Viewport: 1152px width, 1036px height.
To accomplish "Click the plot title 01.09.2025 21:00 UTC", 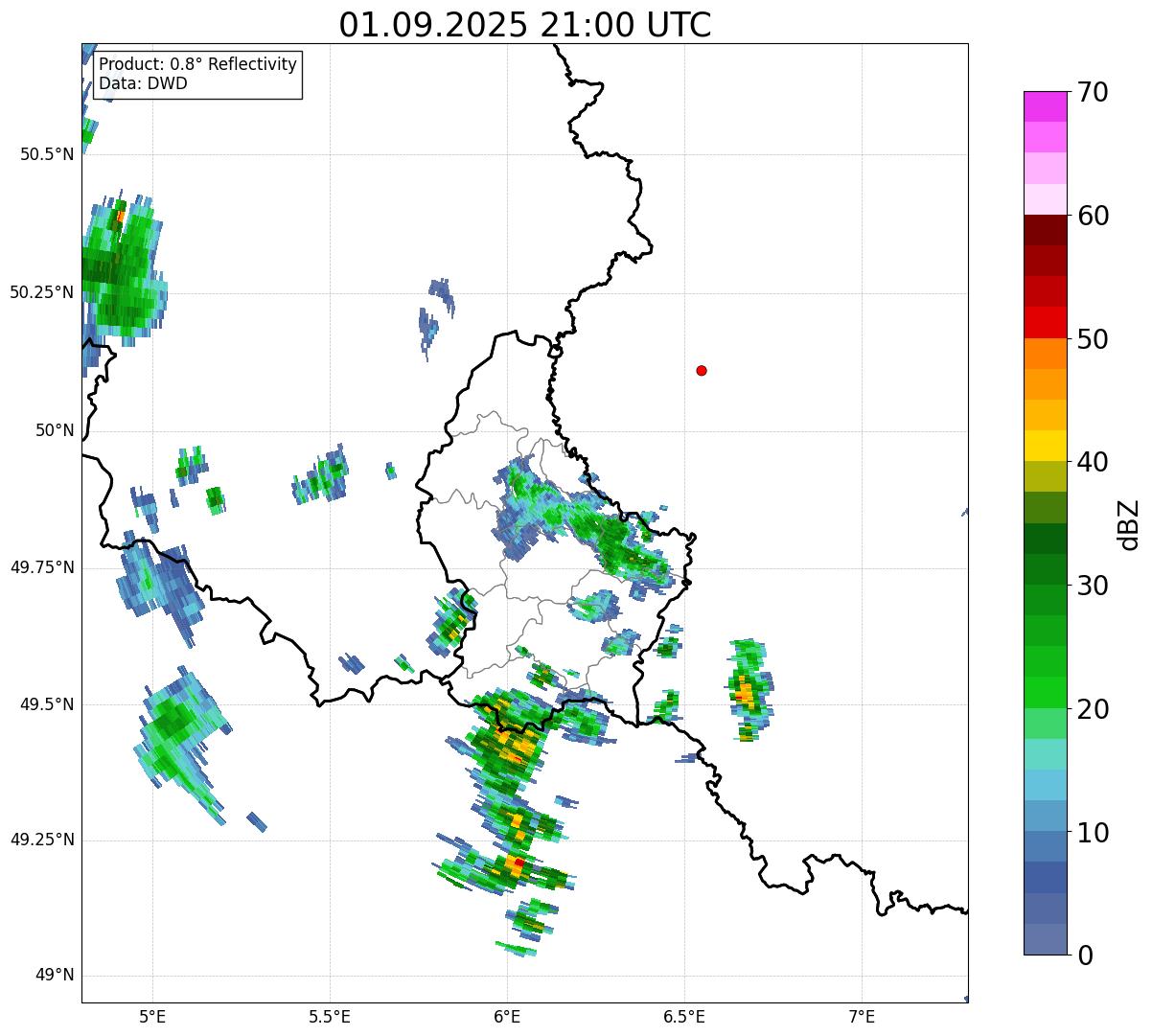I will click(x=525, y=24).
